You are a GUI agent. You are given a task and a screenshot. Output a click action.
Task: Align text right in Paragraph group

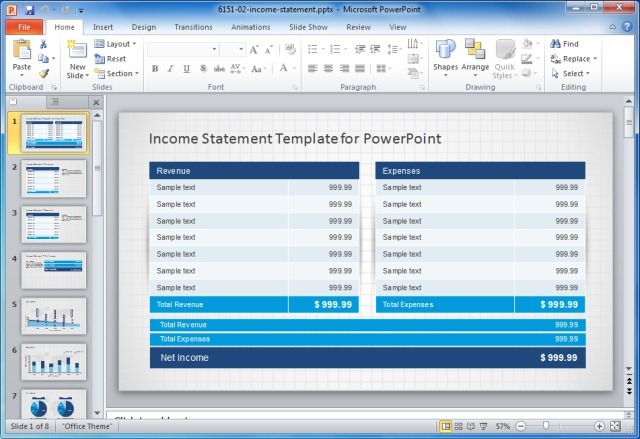coord(344,69)
